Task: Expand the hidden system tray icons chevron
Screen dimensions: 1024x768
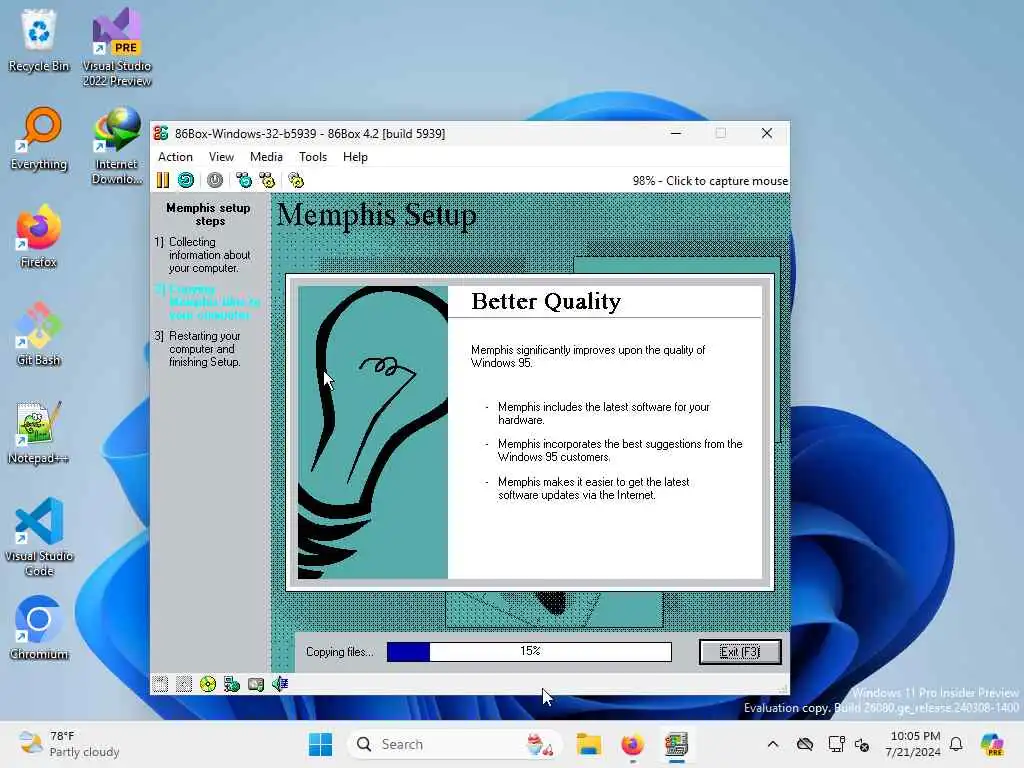Action: [773, 744]
